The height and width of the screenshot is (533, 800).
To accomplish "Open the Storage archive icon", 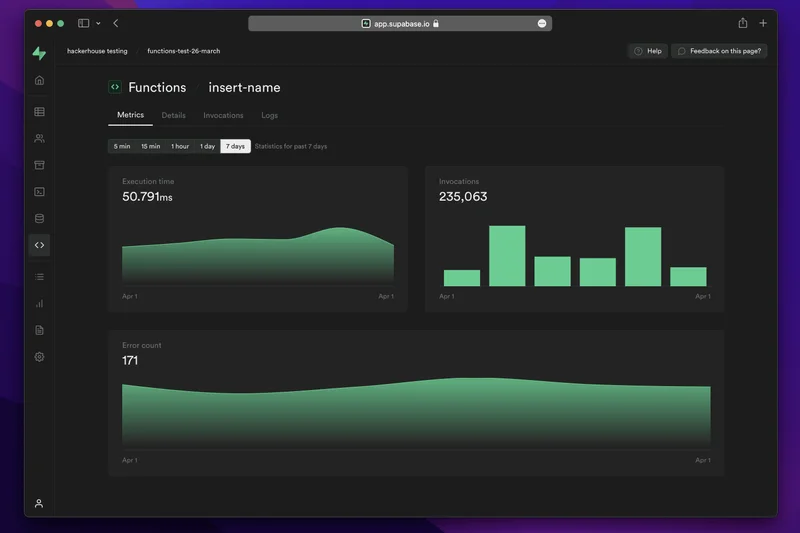I will [x=39, y=165].
